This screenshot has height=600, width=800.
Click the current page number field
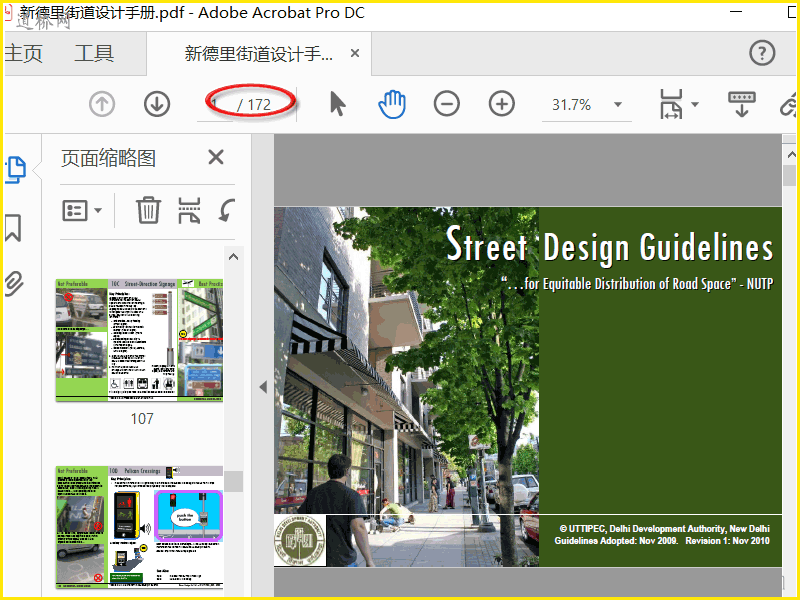pyautogui.click(x=215, y=105)
